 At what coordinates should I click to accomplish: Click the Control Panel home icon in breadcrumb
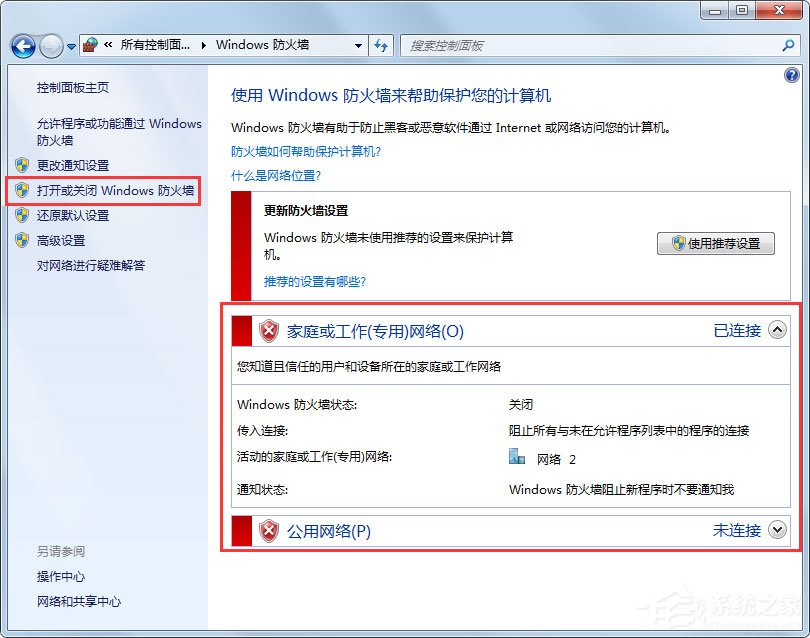(89, 45)
